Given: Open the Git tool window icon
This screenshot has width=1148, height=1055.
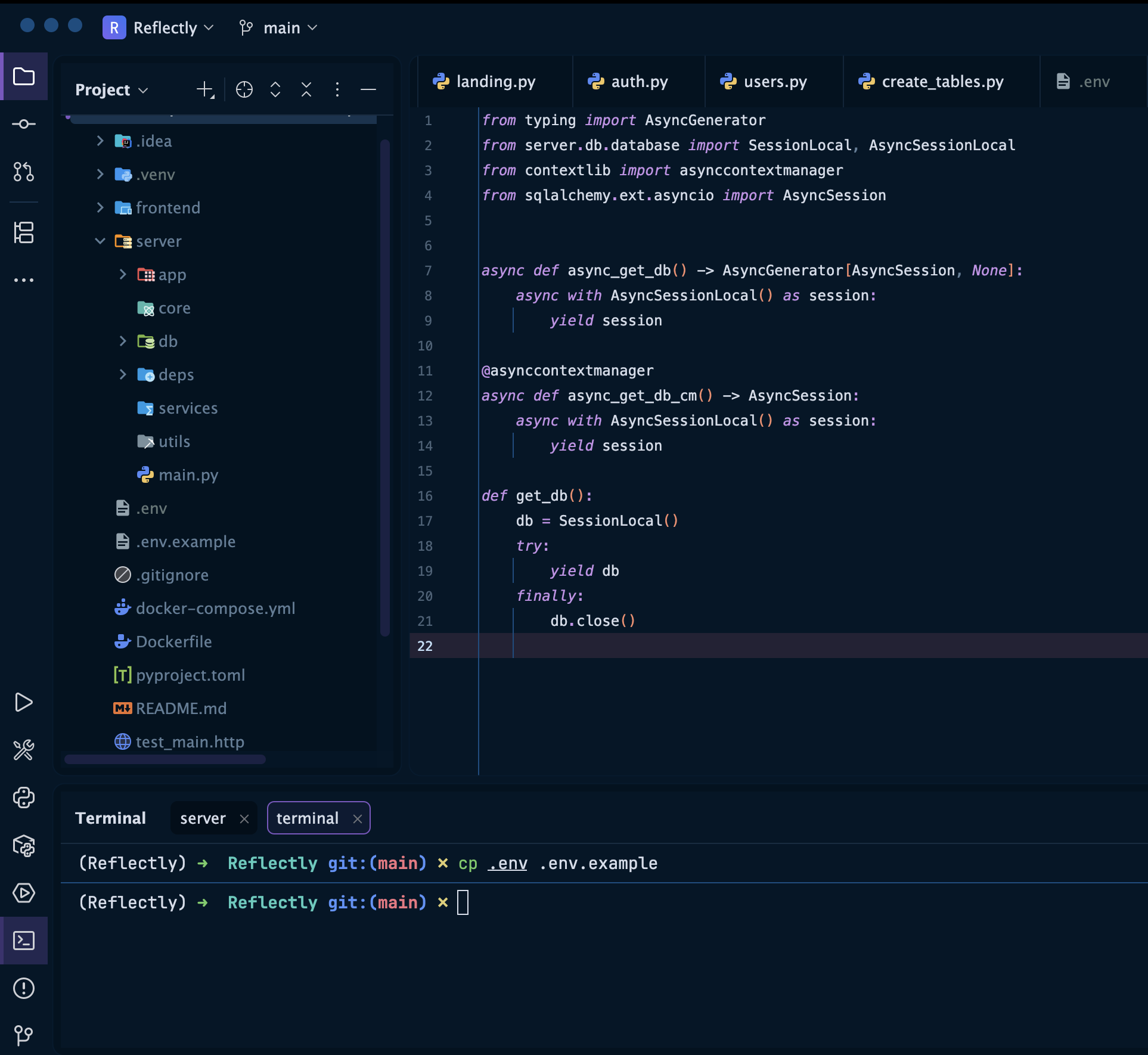Looking at the screenshot, I should click(x=24, y=1036).
